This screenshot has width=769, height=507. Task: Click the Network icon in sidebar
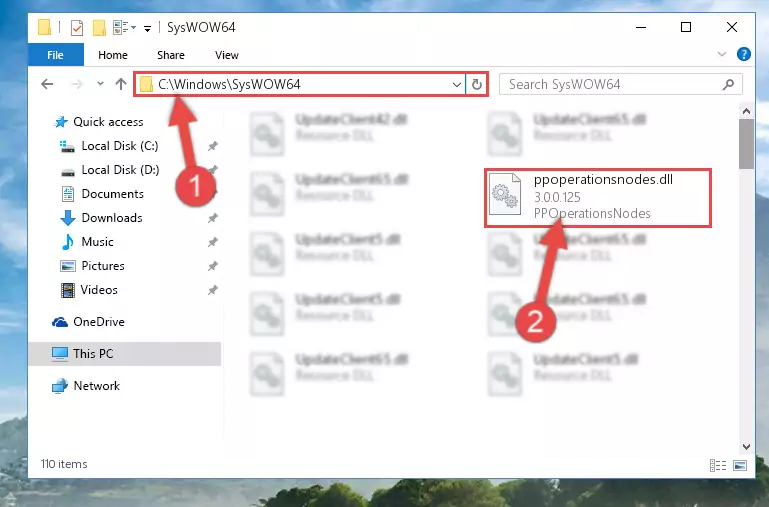(x=60, y=386)
